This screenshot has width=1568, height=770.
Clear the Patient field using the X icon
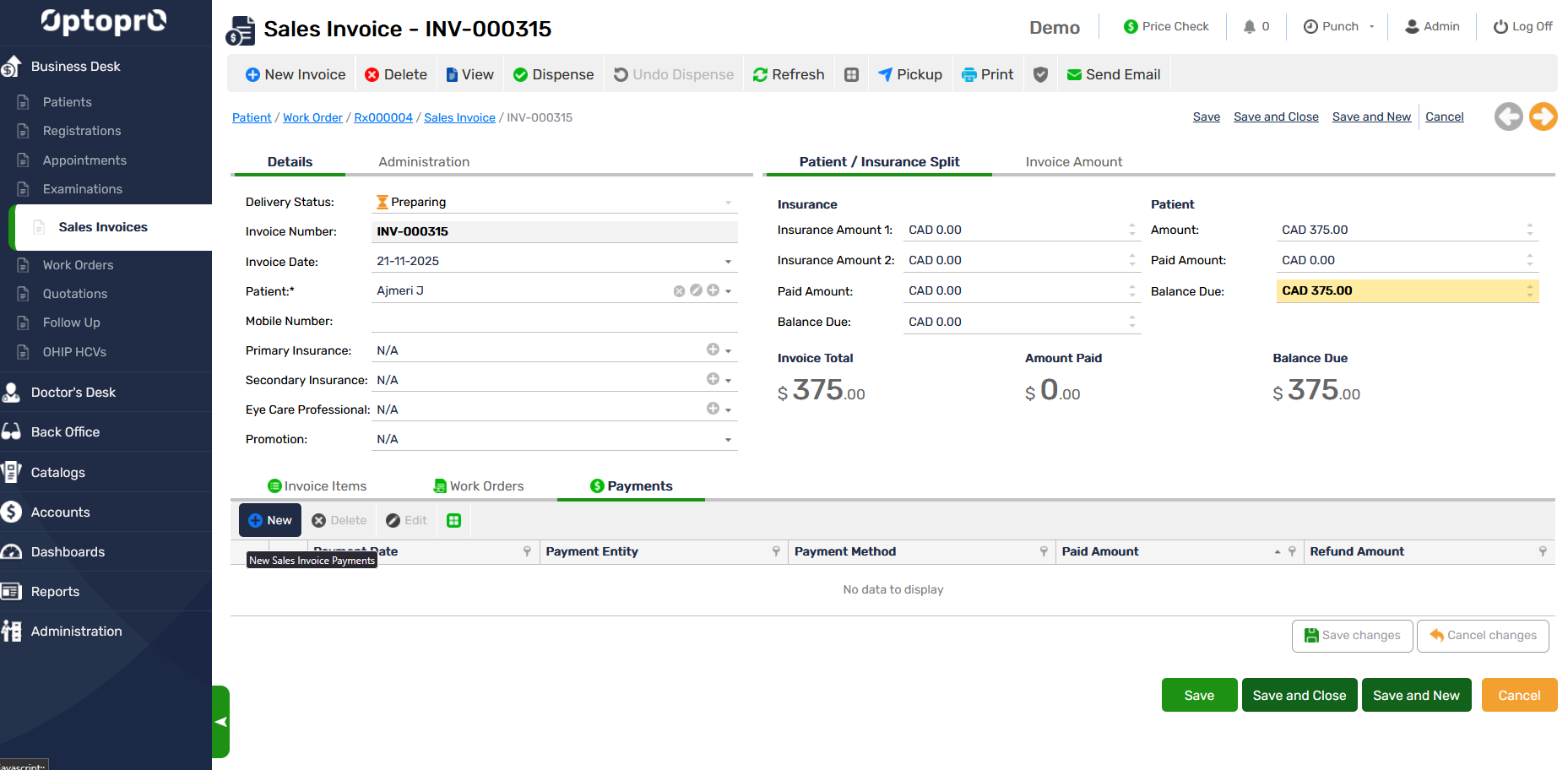click(679, 290)
